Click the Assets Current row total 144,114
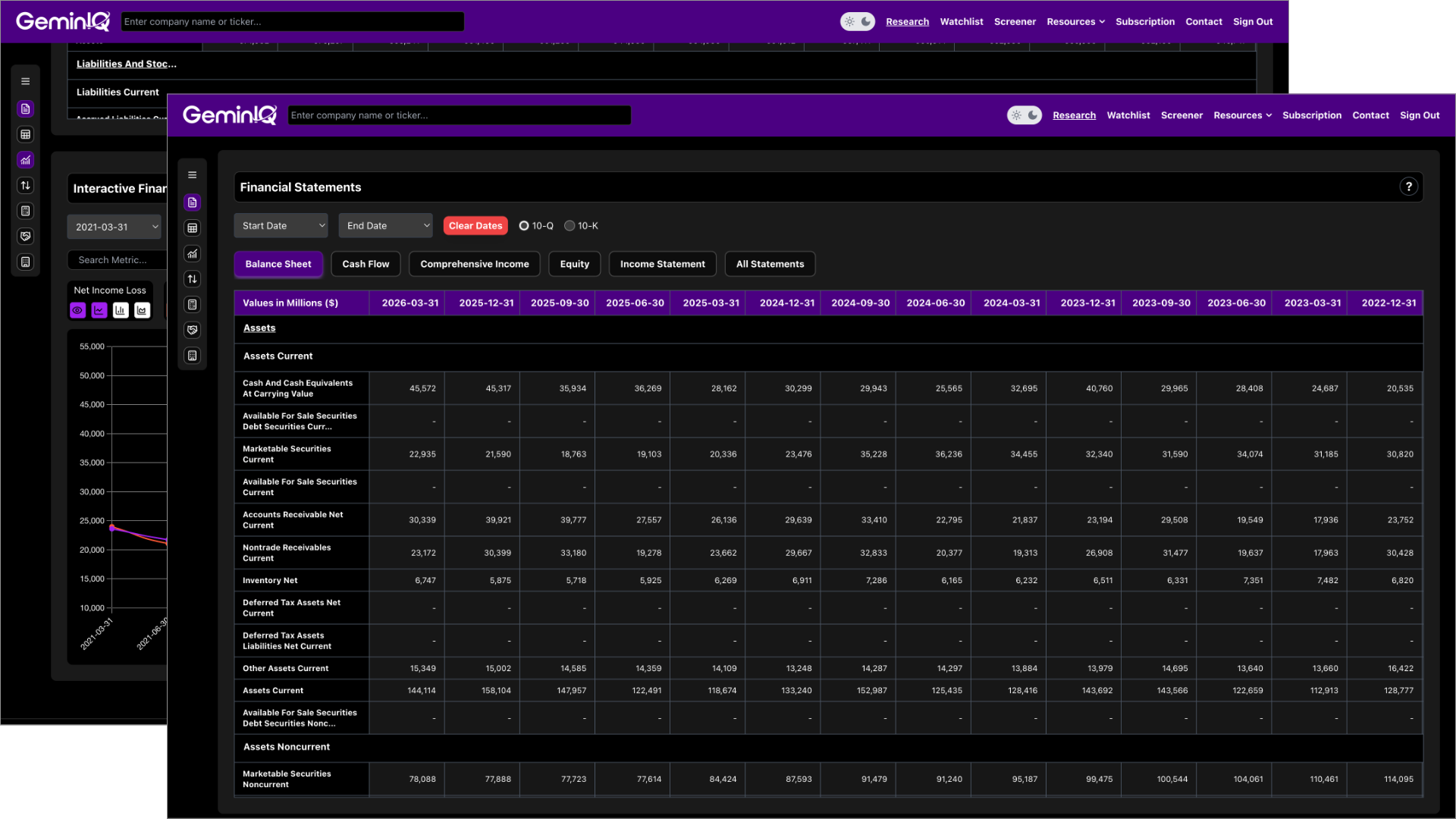Screen dimensions: 1456x819 pos(422,691)
